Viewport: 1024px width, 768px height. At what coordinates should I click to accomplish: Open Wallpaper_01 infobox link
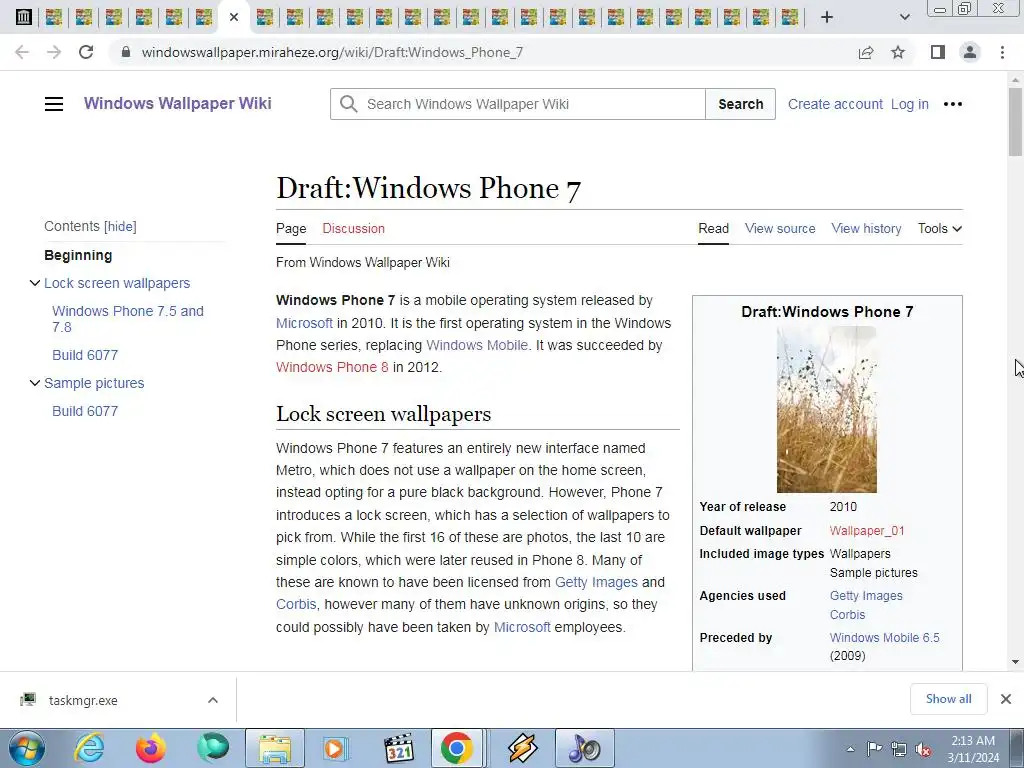point(867,531)
